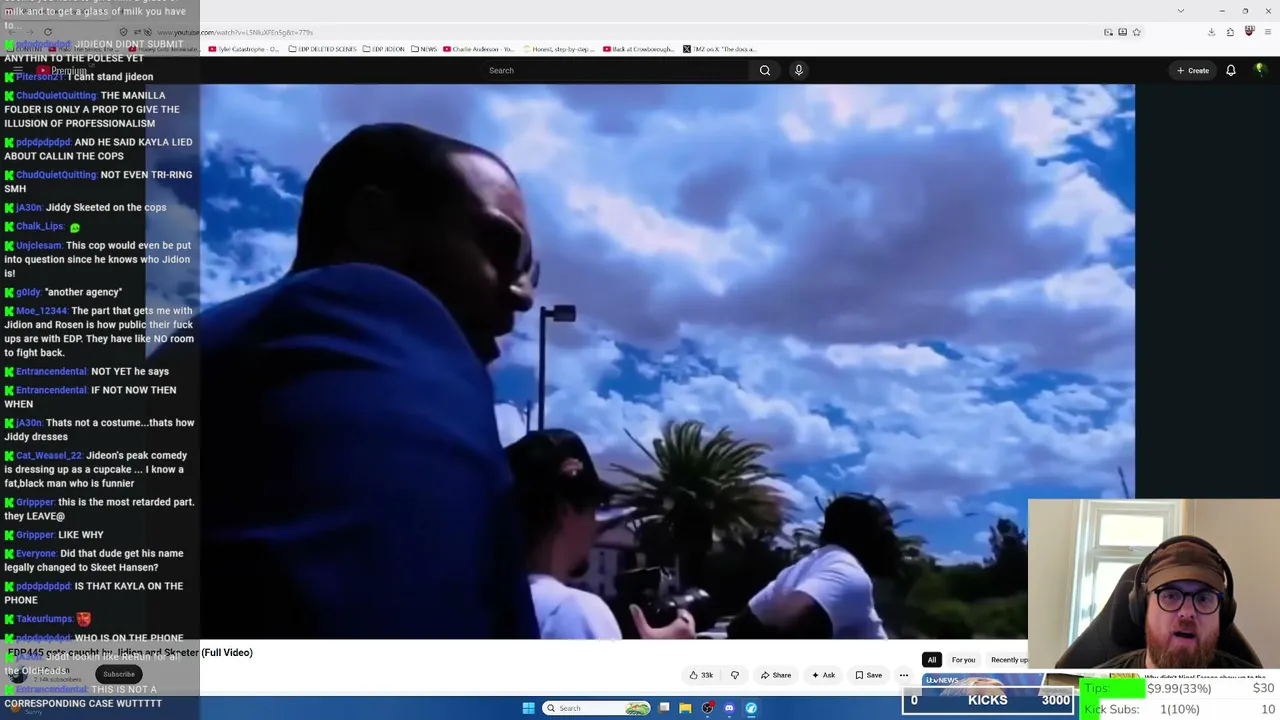This screenshot has width=1280, height=720.
Task: Expand the list-all-tabs chevron in the title bar
Action: point(1181,11)
